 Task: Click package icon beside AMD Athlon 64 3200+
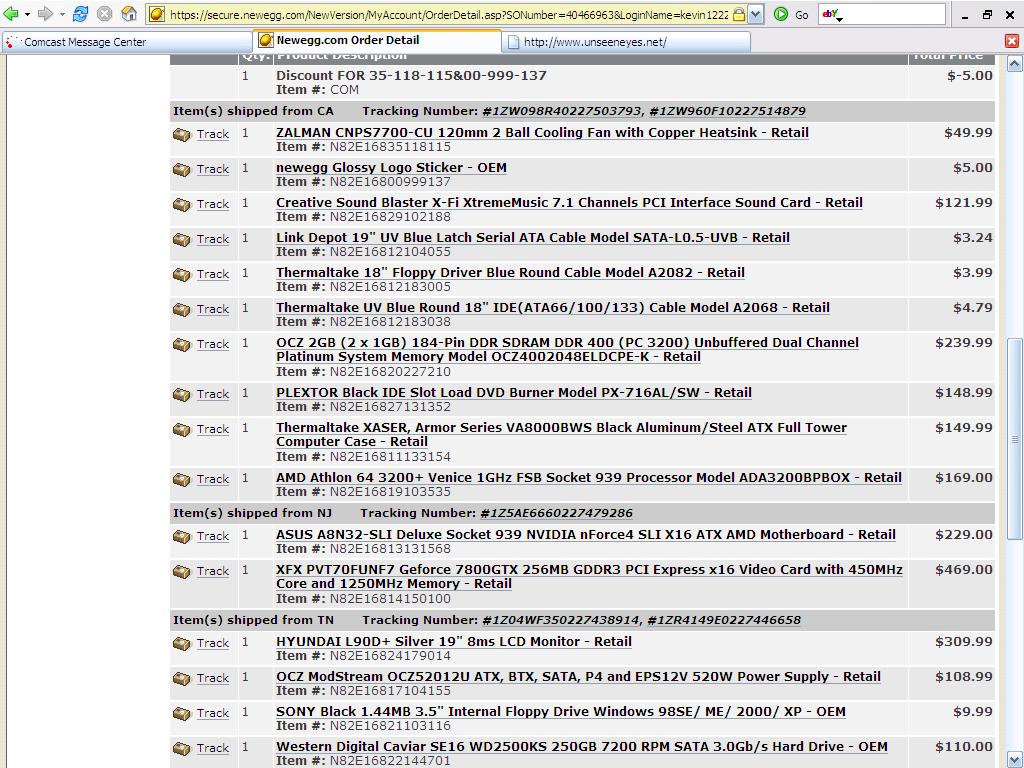coord(182,479)
